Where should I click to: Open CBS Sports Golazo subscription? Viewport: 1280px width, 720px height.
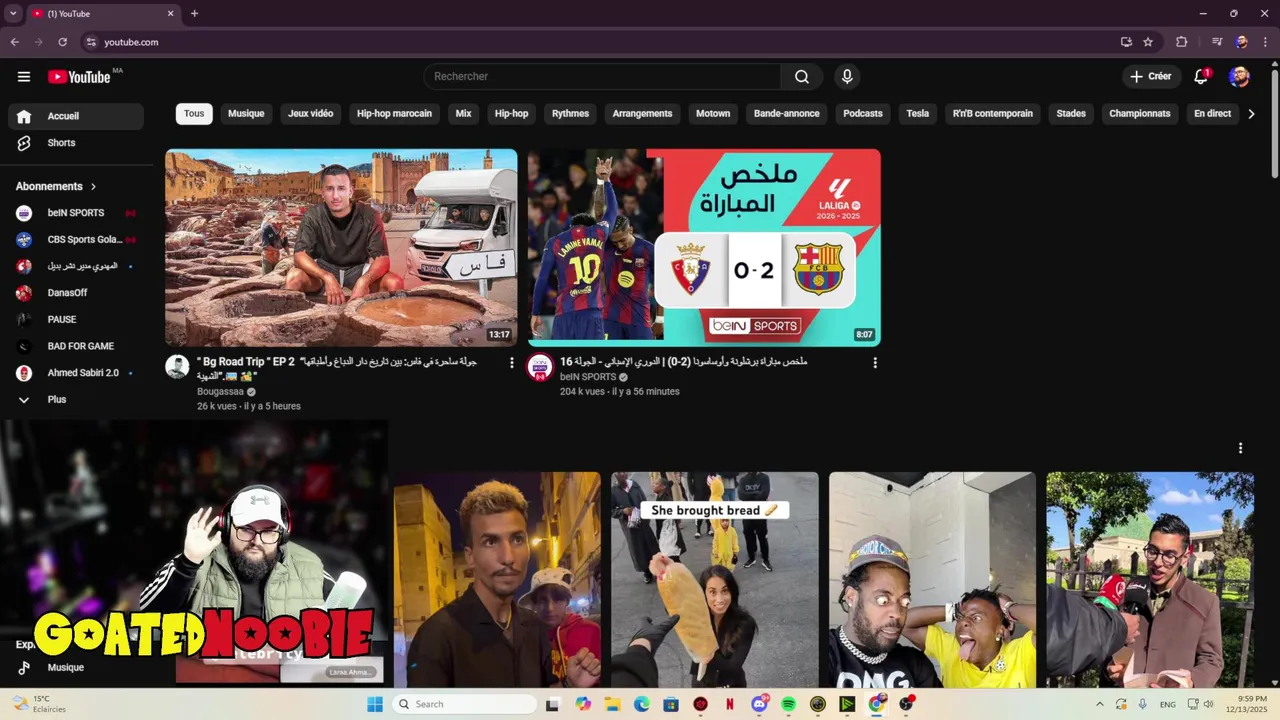pos(76,240)
